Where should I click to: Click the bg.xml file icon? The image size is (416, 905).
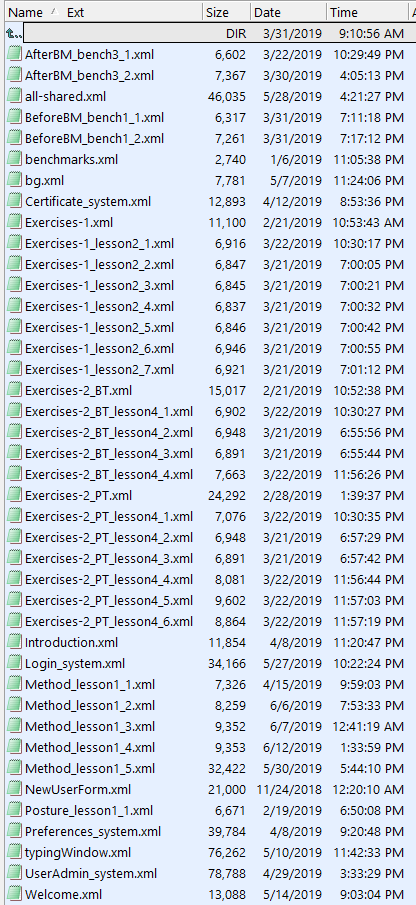14,181
